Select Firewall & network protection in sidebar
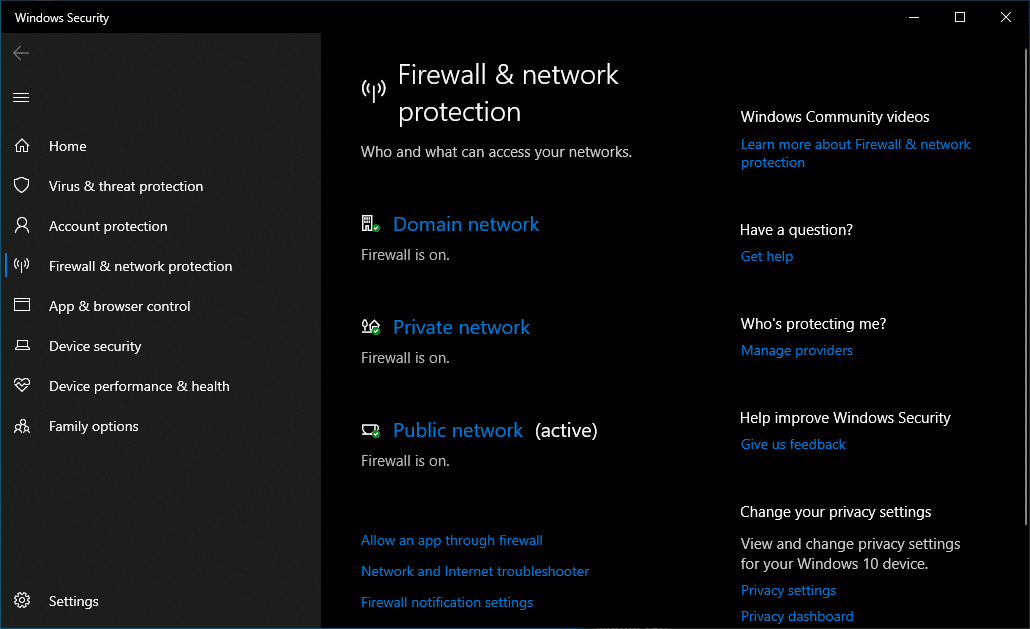 [140, 266]
